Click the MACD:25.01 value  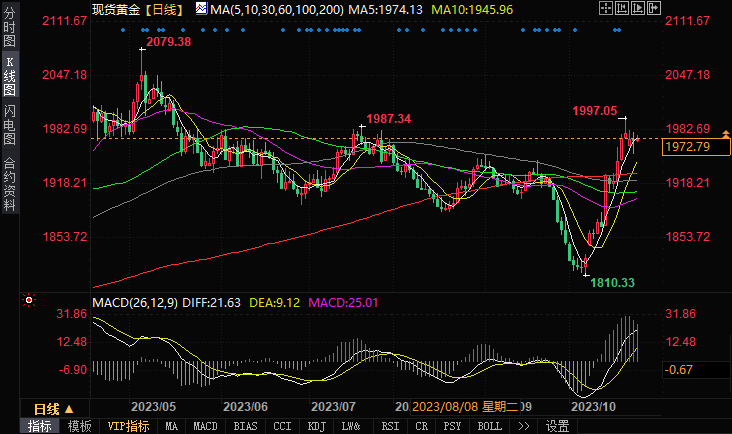click(x=343, y=302)
